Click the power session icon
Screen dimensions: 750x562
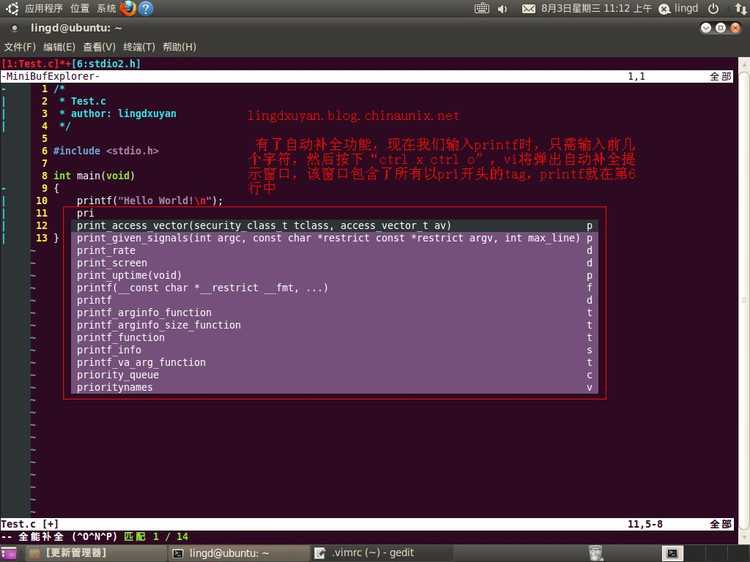pos(713,9)
